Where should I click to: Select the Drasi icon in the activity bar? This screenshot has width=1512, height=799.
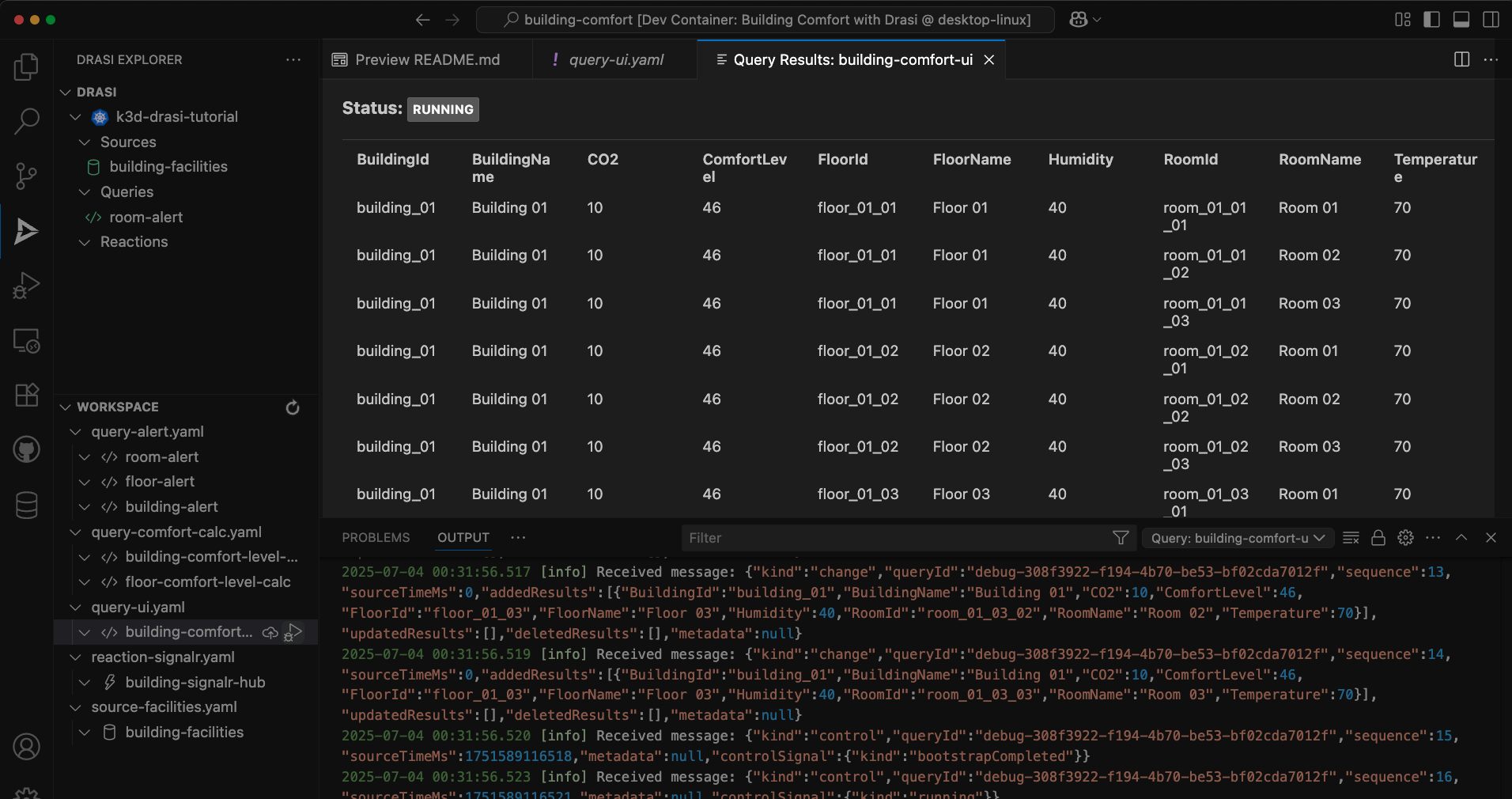click(x=26, y=232)
